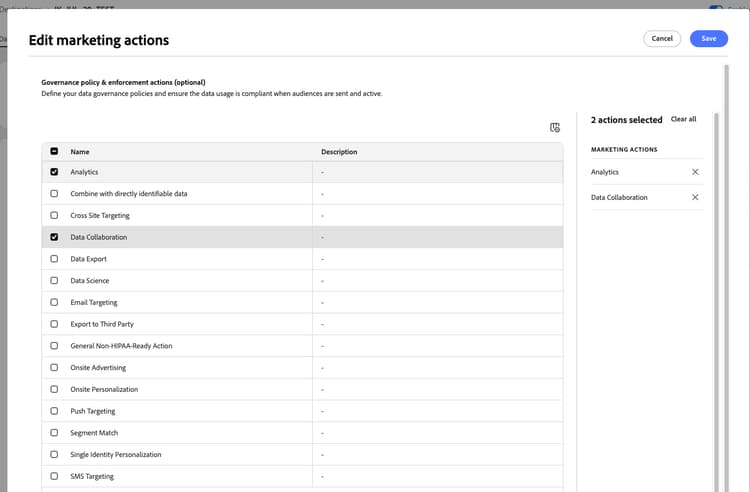The image size is (750, 492).
Task: Click the Save button
Action: 709,39
